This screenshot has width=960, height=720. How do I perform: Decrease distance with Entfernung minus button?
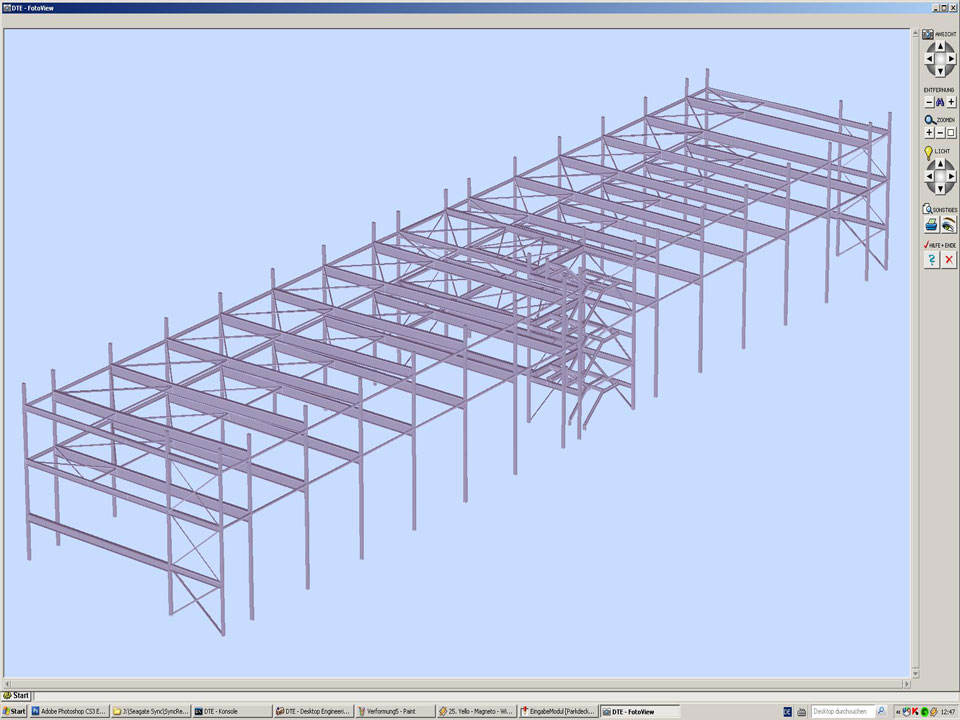929,102
